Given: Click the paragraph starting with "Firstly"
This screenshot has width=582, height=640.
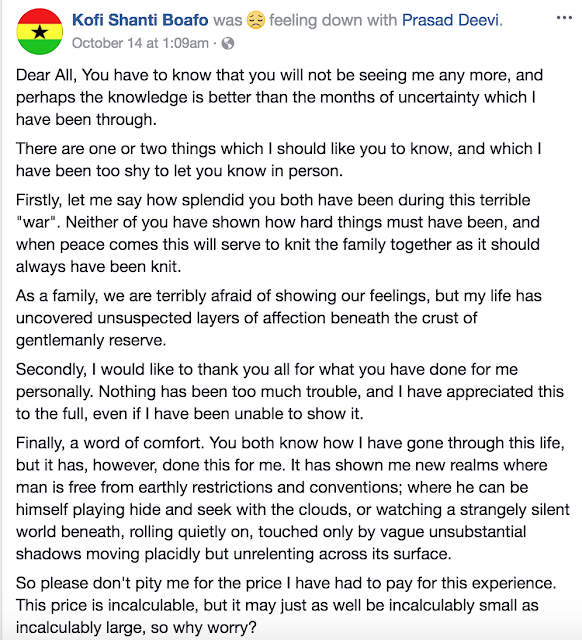Looking at the screenshot, I should (x=278, y=233).
